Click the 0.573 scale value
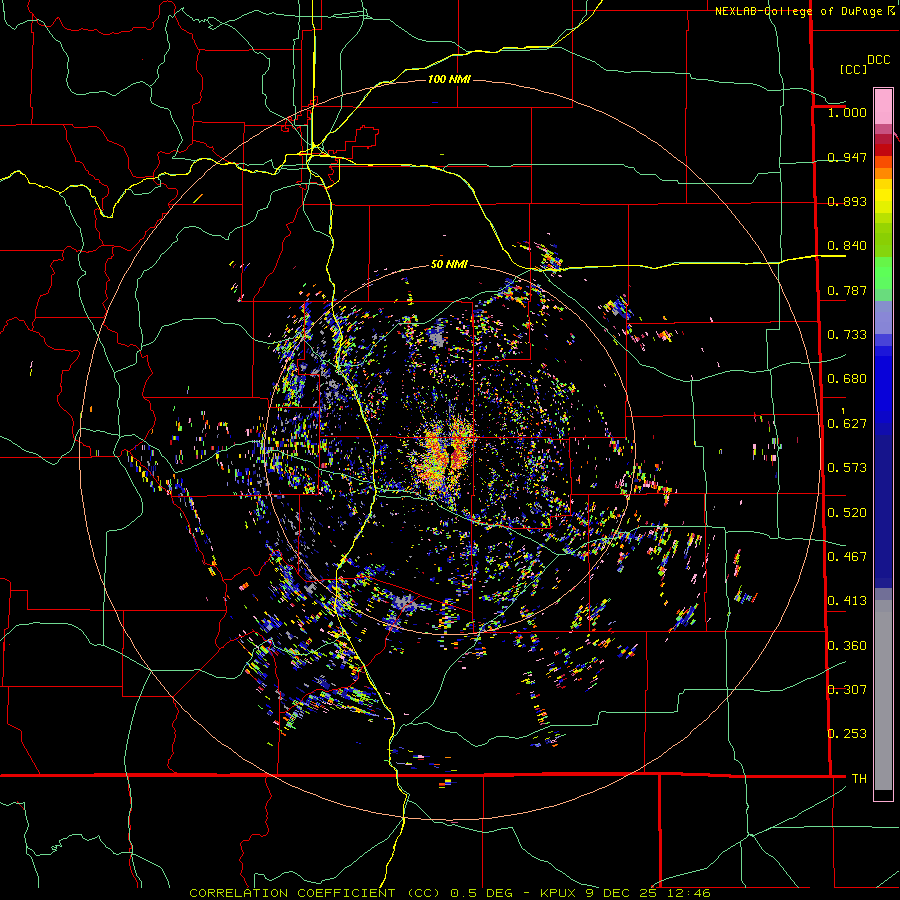This screenshot has height=900, width=900. tap(847, 468)
